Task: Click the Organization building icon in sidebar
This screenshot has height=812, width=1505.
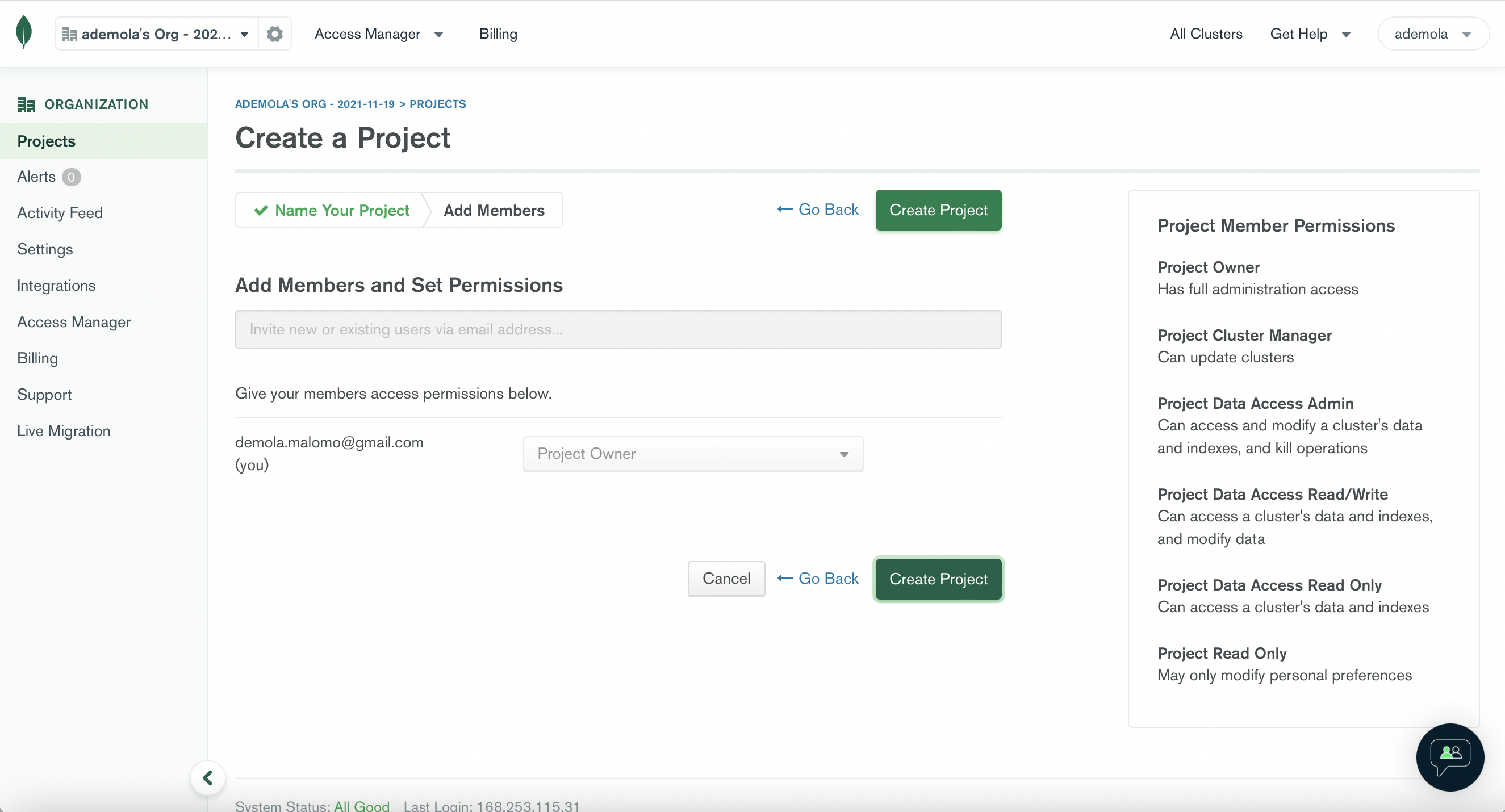Action: tap(26, 104)
